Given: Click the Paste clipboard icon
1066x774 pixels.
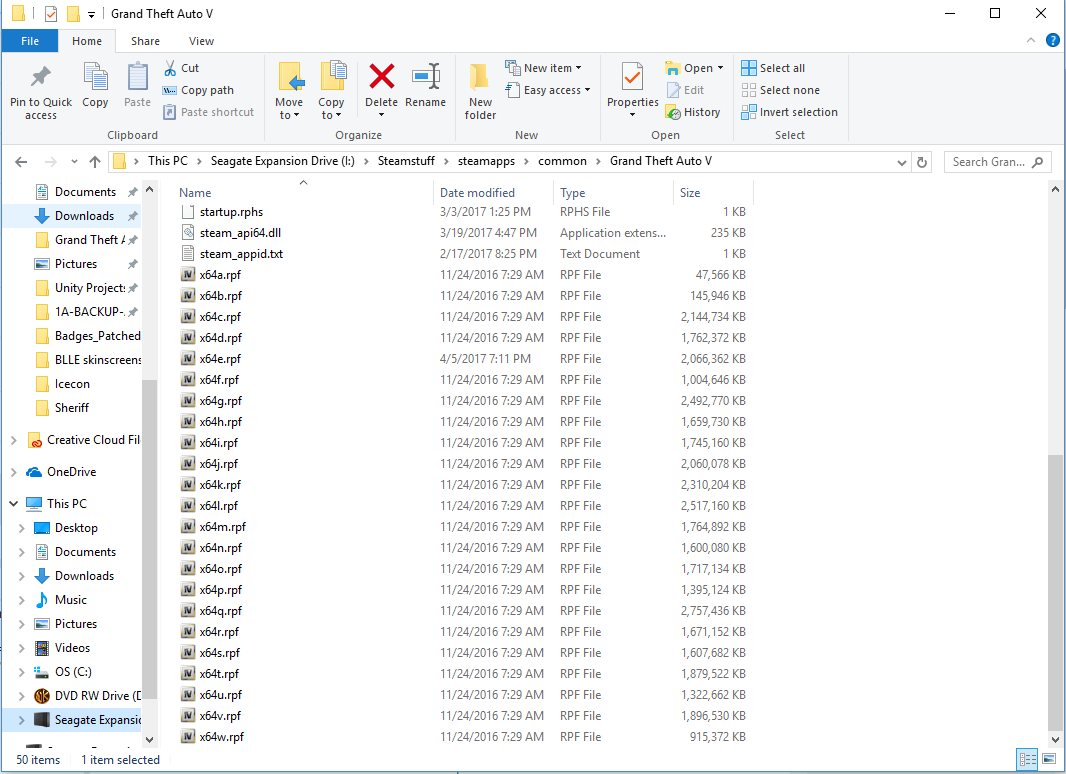Looking at the screenshot, I should coord(137,84).
